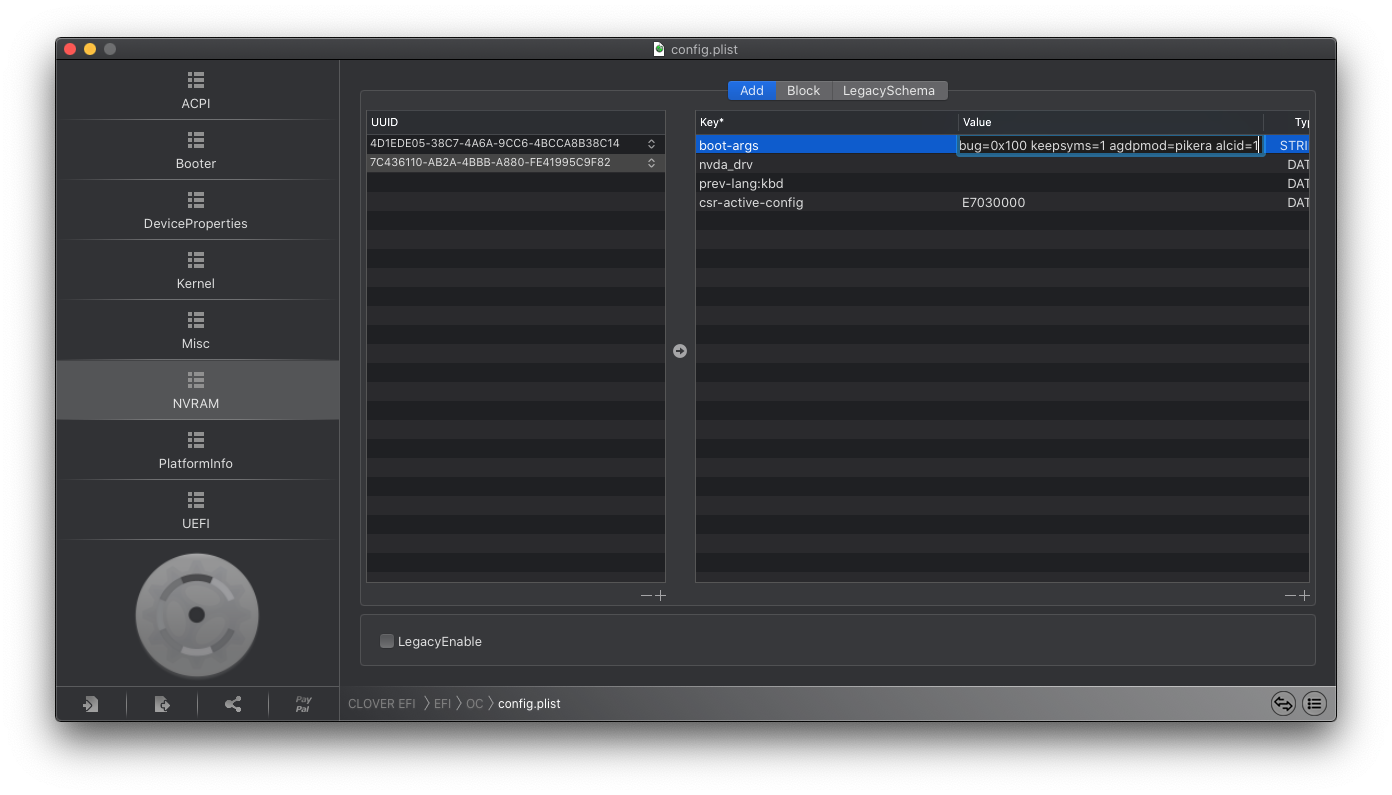The image size is (1392, 795).
Task: Switch to the Block tab
Action: point(803,91)
